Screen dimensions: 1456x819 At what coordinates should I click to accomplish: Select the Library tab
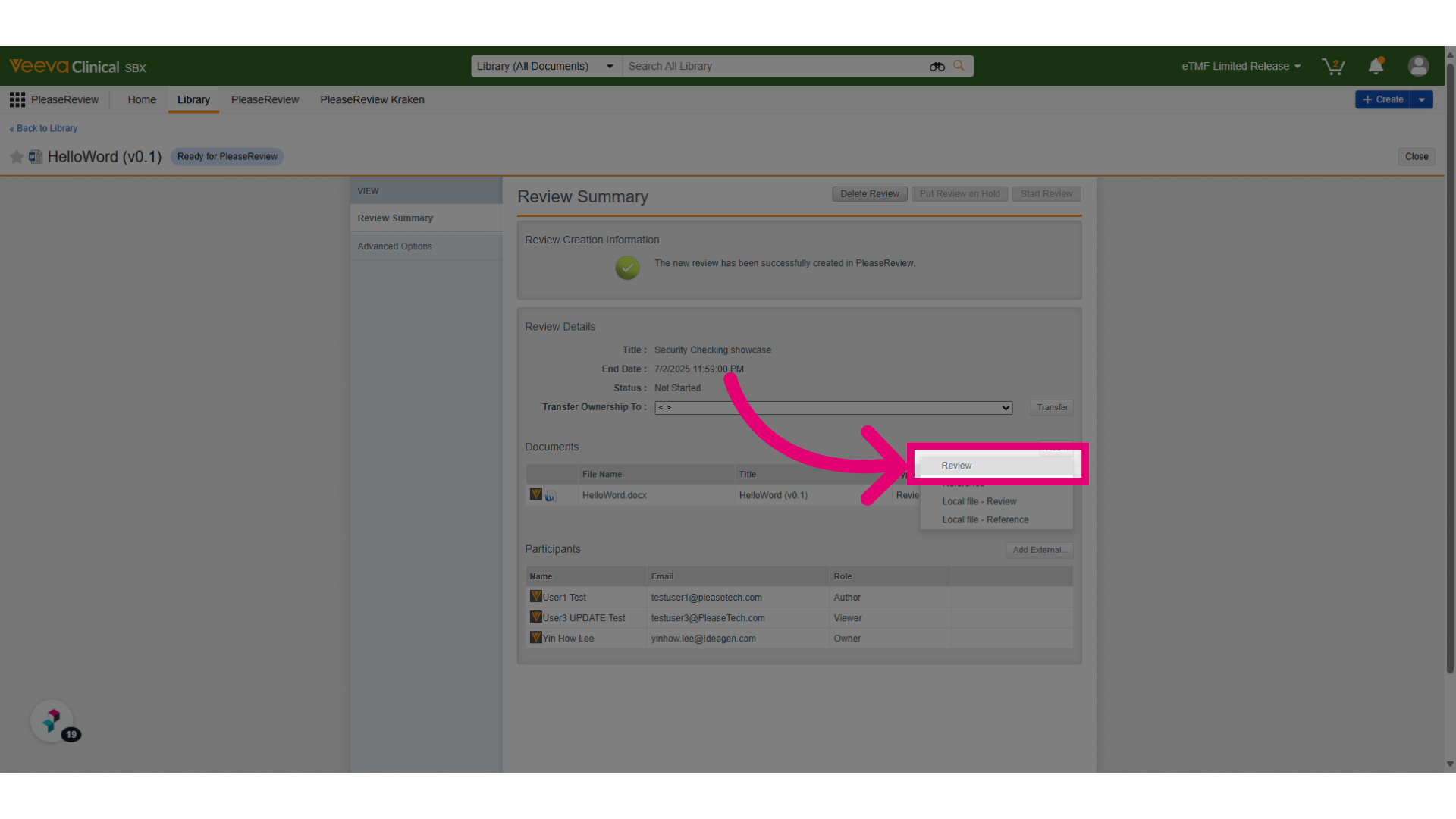[193, 99]
